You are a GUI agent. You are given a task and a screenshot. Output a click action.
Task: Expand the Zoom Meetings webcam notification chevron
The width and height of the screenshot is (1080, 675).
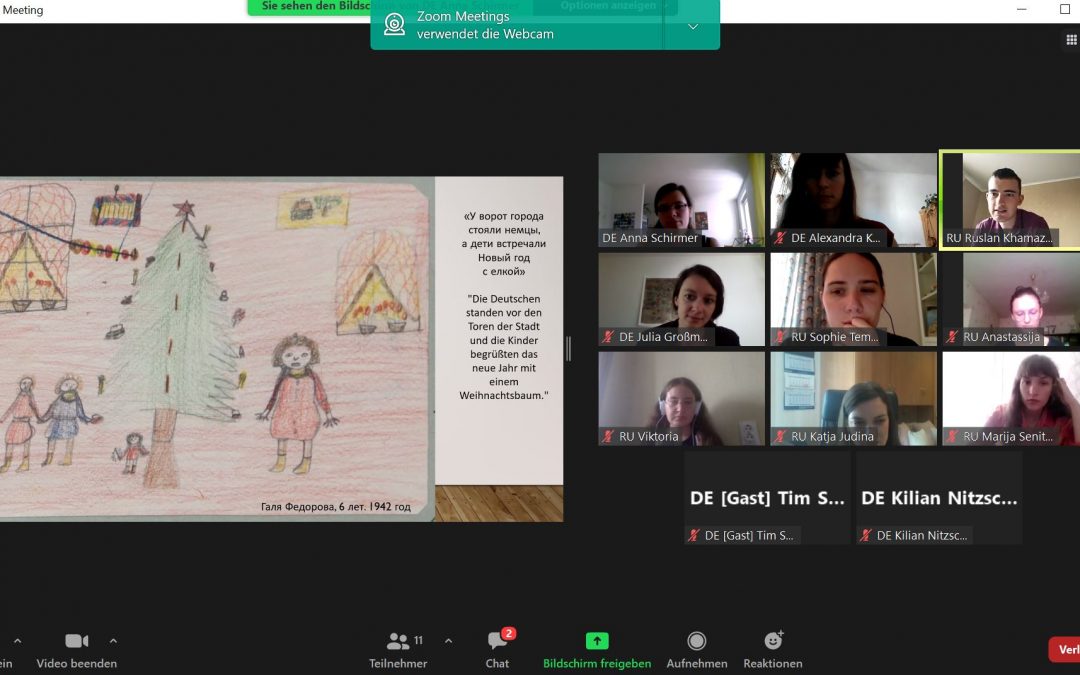pyautogui.click(x=693, y=26)
